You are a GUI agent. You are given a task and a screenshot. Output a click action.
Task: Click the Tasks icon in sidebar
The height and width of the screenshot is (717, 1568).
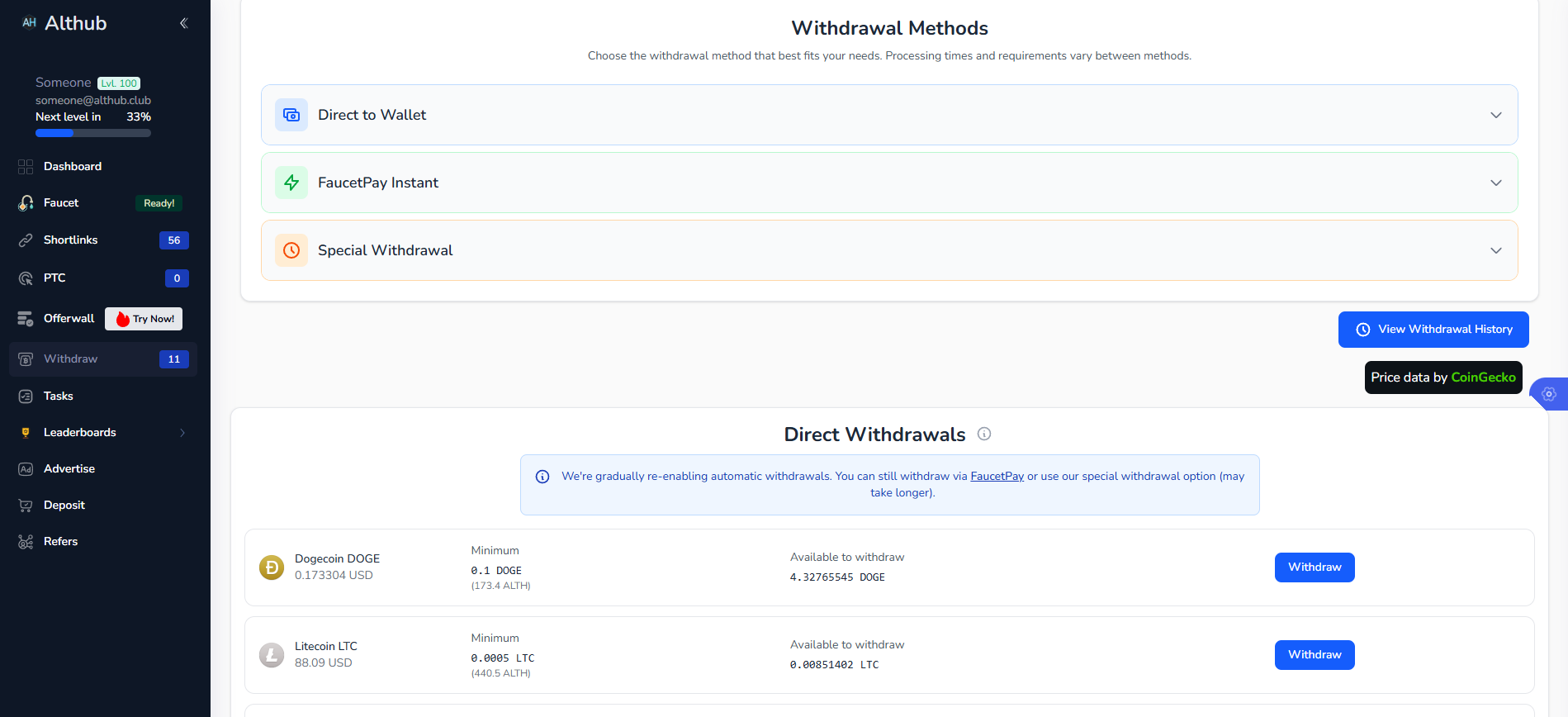click(x=26, y=396)
